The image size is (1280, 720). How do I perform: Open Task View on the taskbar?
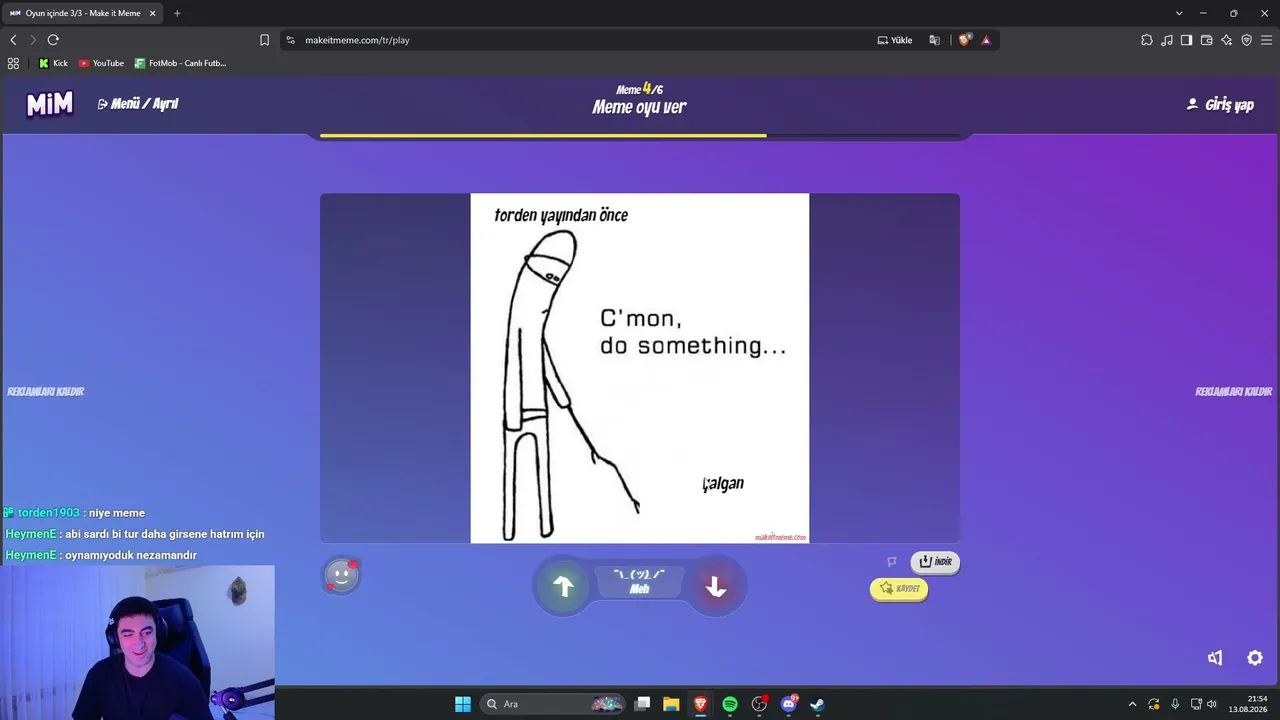pyautogui.click(x=643, y=704)
